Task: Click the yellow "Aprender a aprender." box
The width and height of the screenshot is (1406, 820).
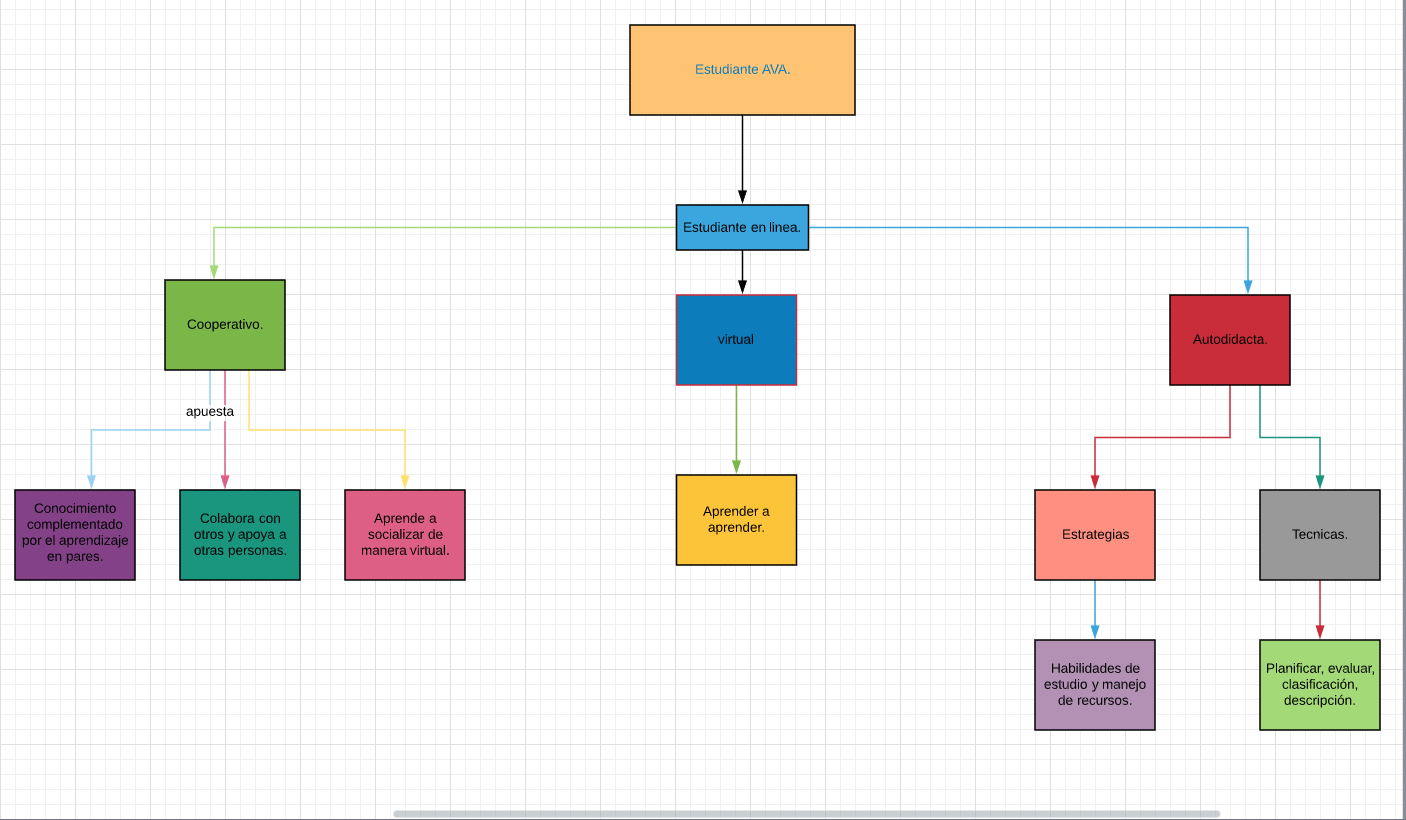Action: coord(736,519)
